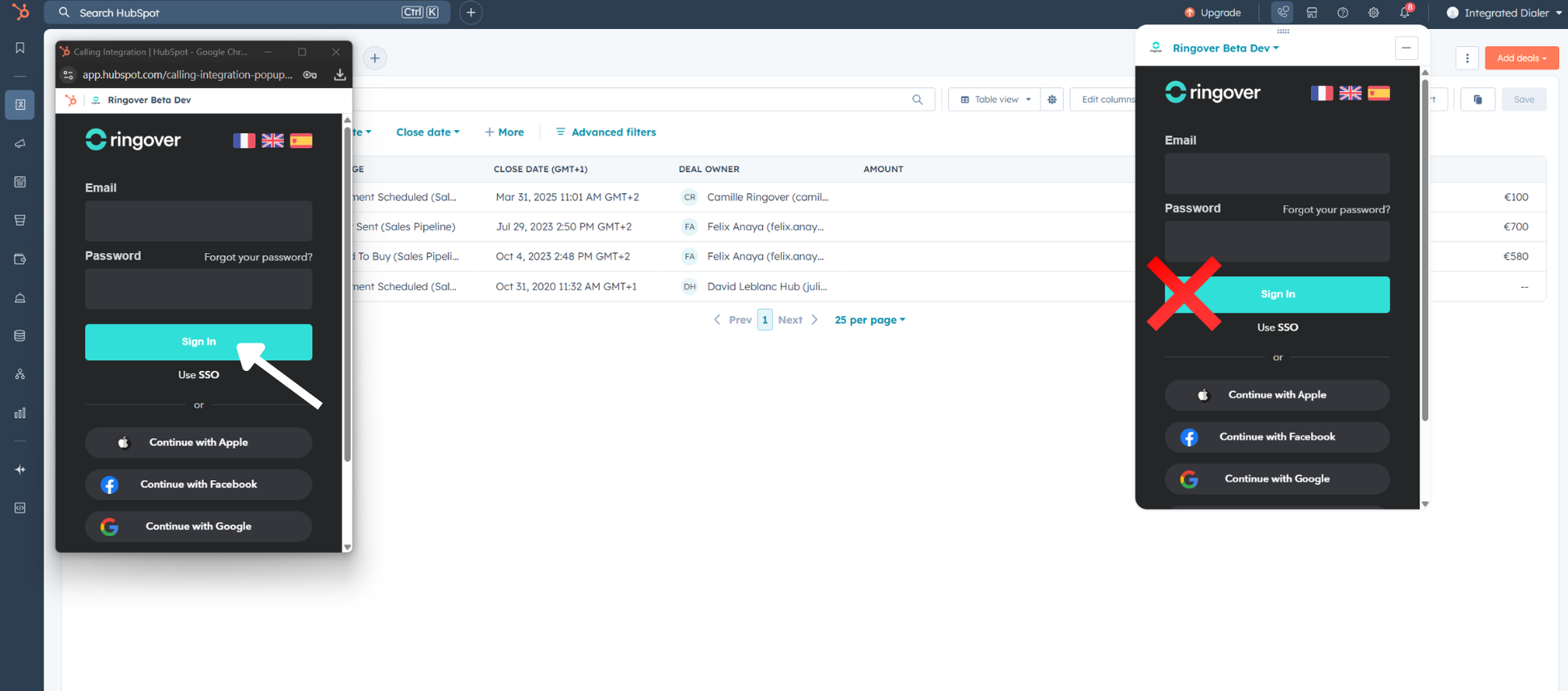This screenshot has width=1568, height=691.
Task: Open the Close date filter
Action: point(428,133)
